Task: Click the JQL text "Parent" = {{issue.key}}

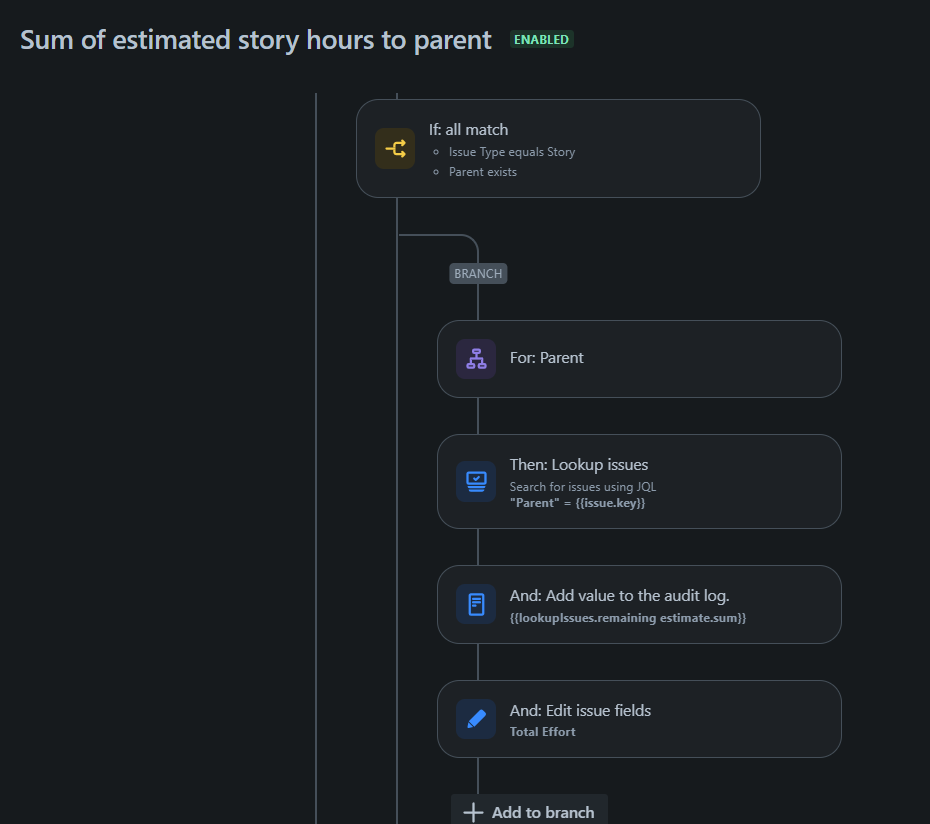Action: tap(577, 502)
